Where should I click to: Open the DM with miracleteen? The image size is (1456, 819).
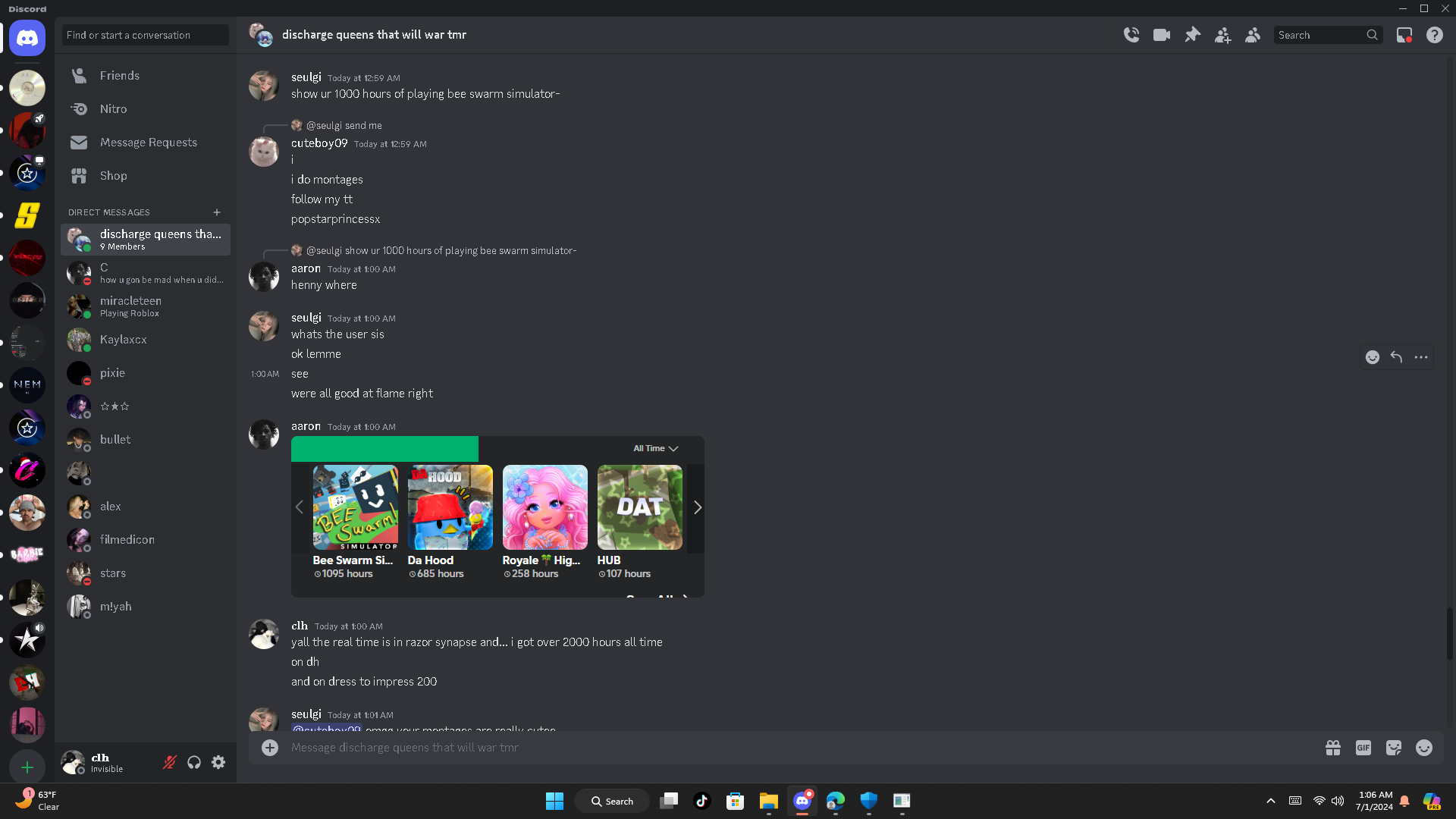(146, 306)
